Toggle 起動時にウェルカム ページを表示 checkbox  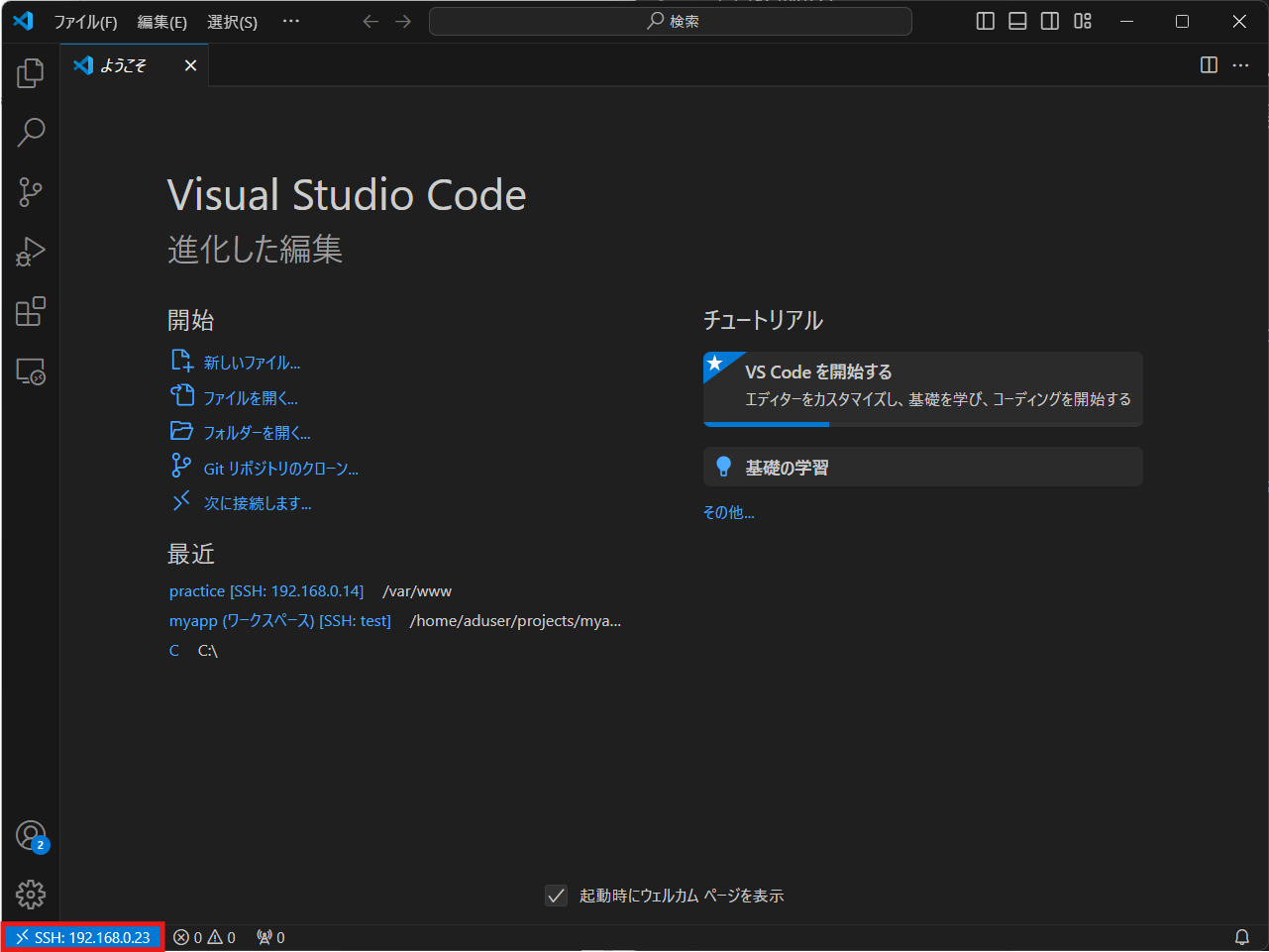point(557,896)
